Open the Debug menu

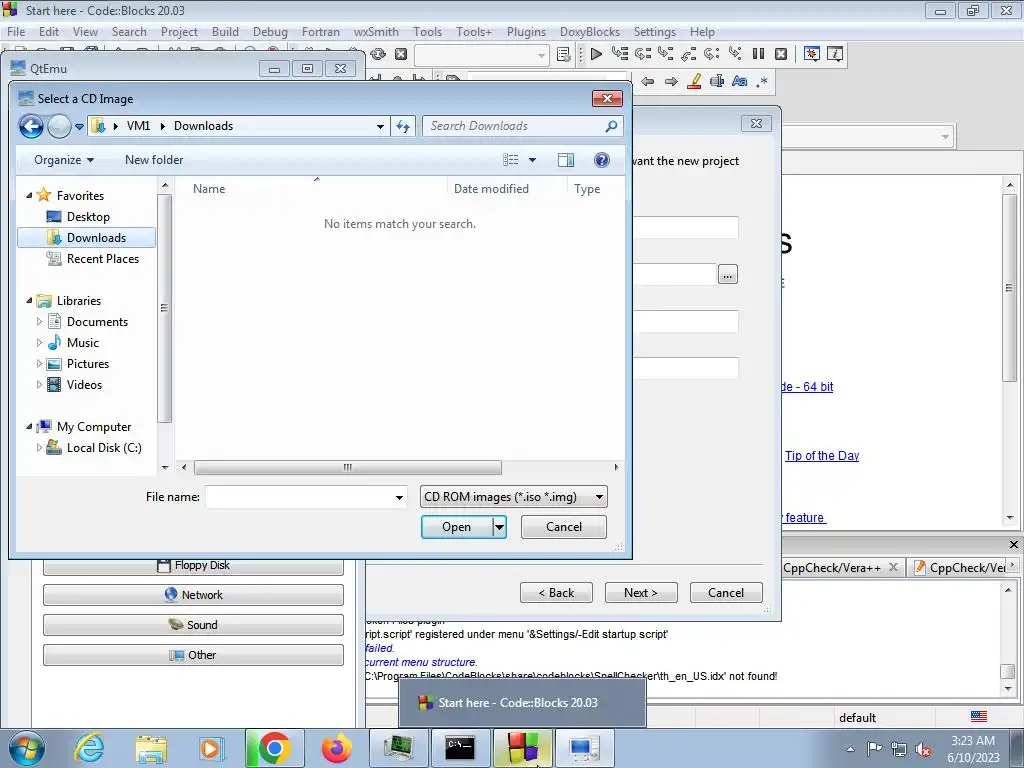270,31
